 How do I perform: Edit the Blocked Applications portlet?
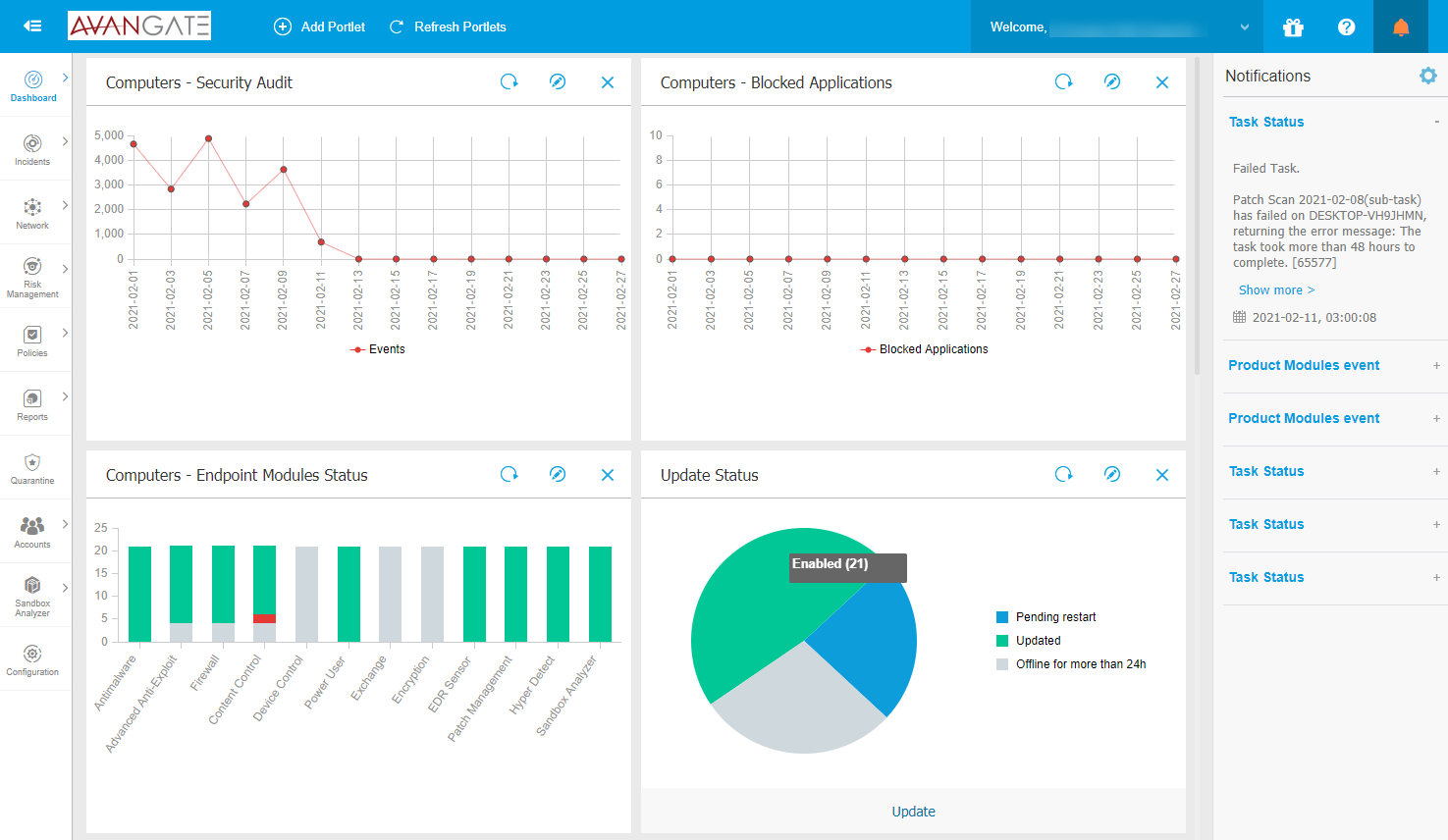(1111, 82)
